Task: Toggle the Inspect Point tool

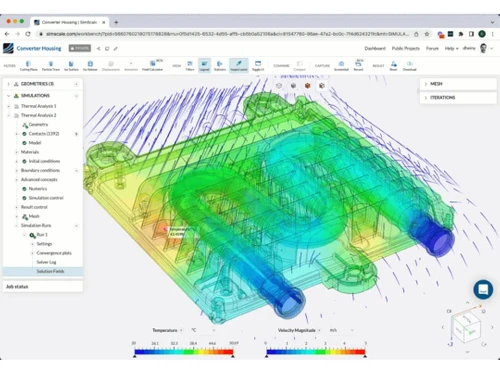Action: click(x=239, y=65)
